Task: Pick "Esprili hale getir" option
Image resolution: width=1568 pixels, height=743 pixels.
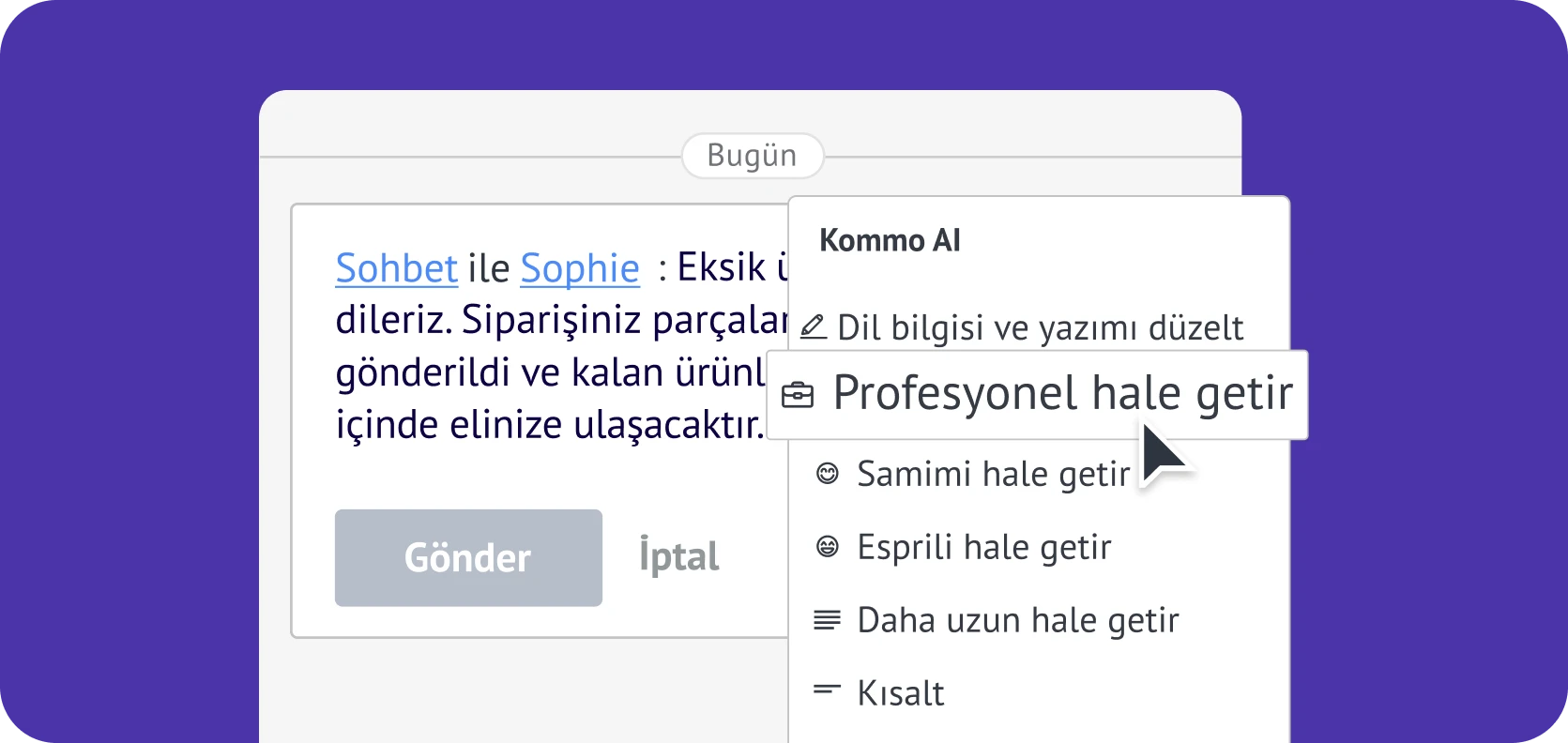Action: pos(983,547)
